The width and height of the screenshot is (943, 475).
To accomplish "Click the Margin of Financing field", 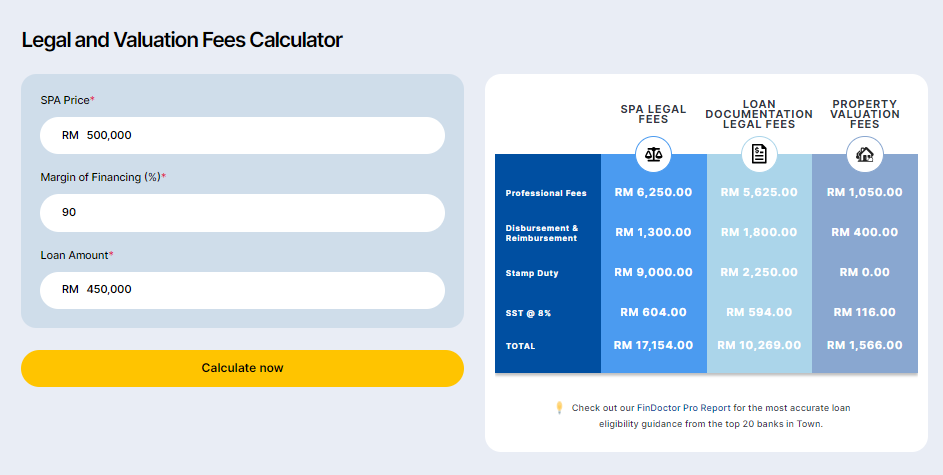I will click(243, 212).
